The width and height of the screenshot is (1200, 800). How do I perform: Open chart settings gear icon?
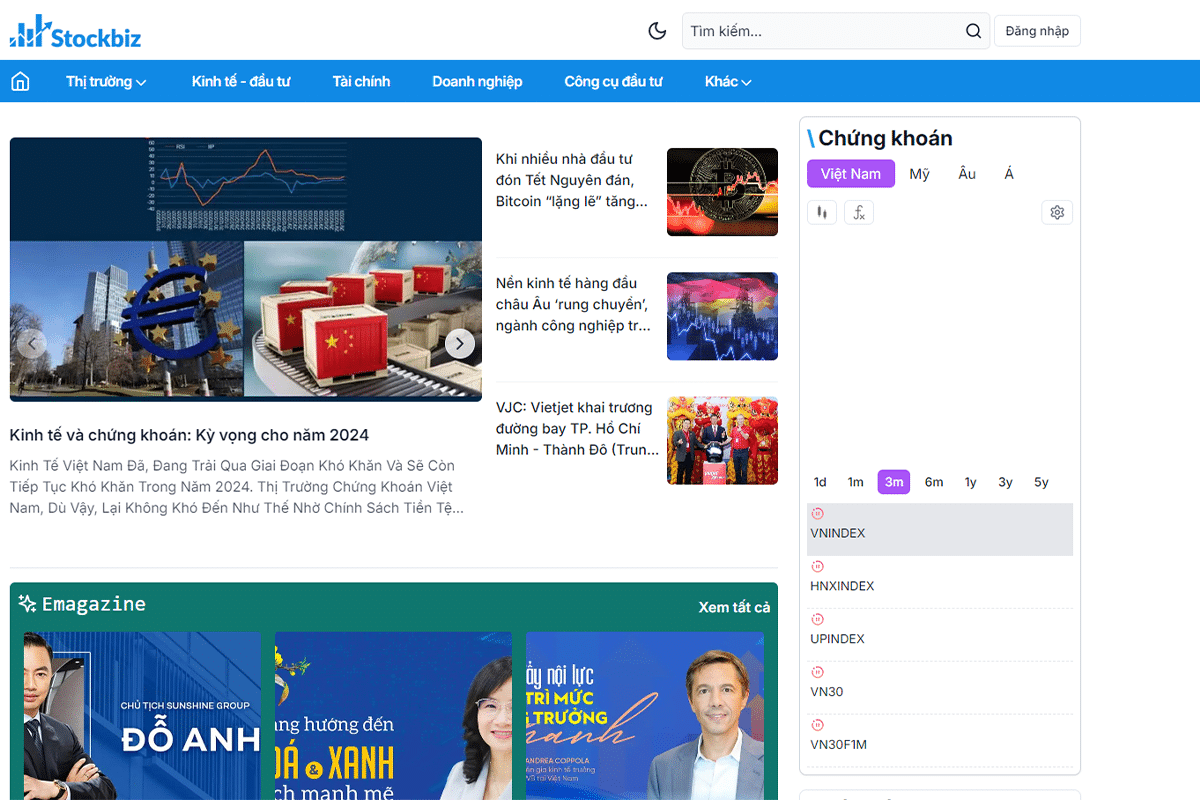[1057, 212]
